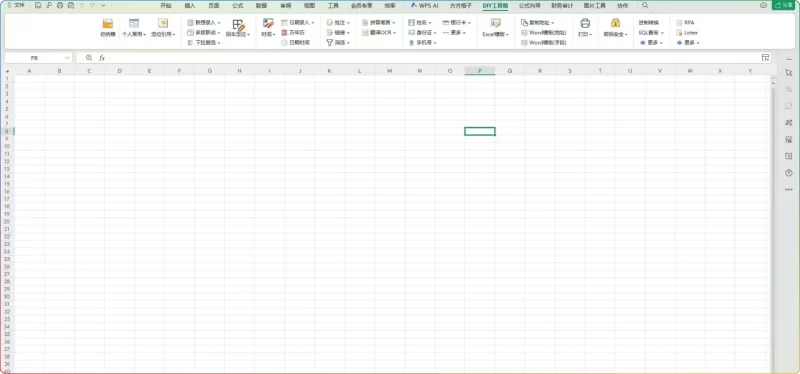Click the three-dots more icon in sidebar

[x=789, y=189]
